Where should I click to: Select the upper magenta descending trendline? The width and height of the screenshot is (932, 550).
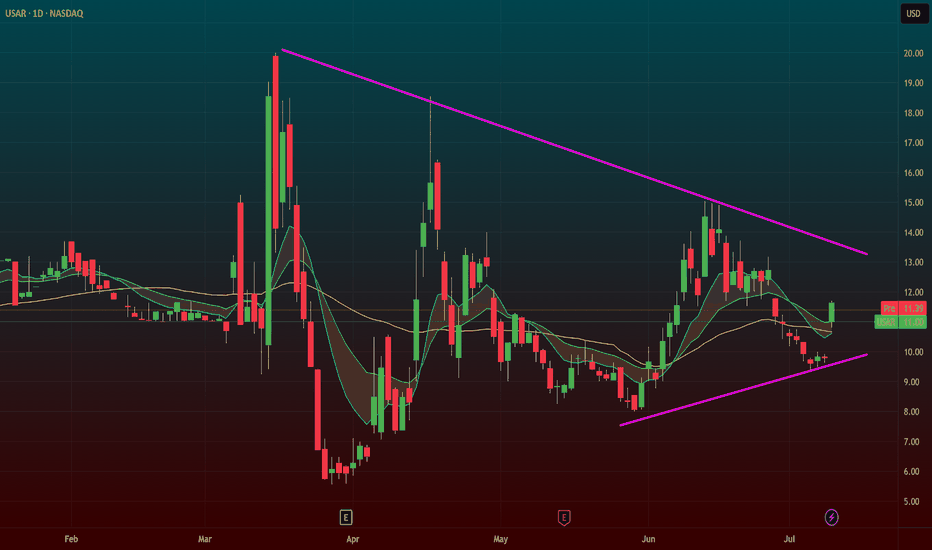click(x=574, y=152)
